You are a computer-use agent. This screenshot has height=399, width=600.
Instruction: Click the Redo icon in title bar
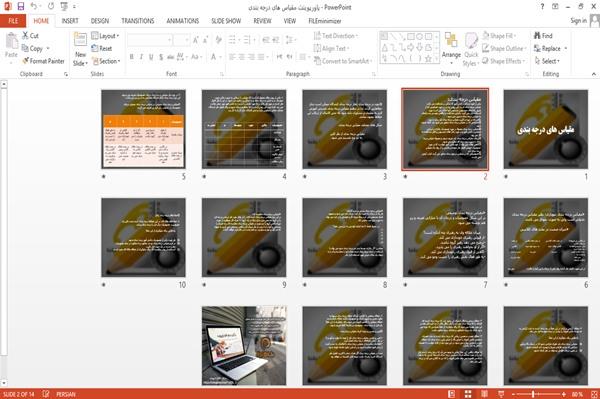tap(51, 6)
